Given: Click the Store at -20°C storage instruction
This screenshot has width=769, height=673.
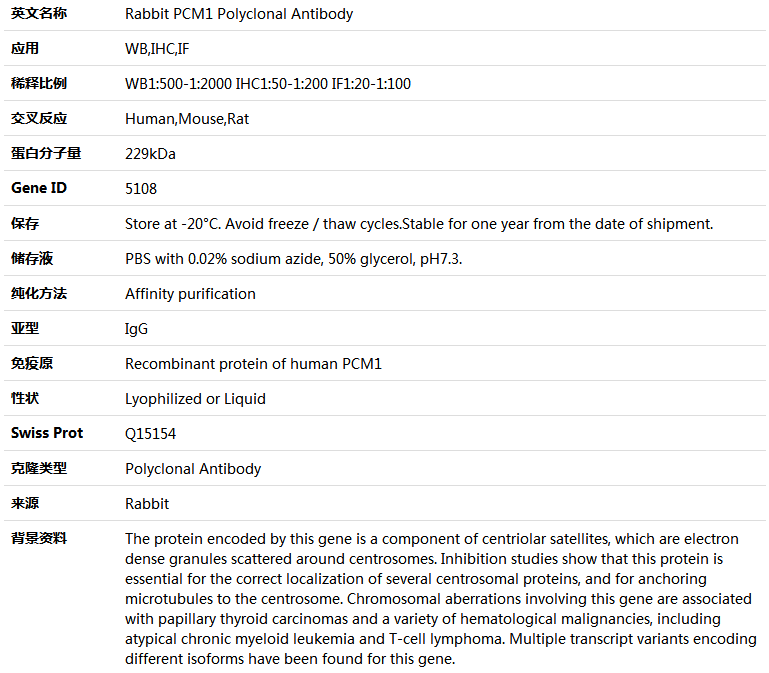Looking at the screenshot, I should [419, 224].
